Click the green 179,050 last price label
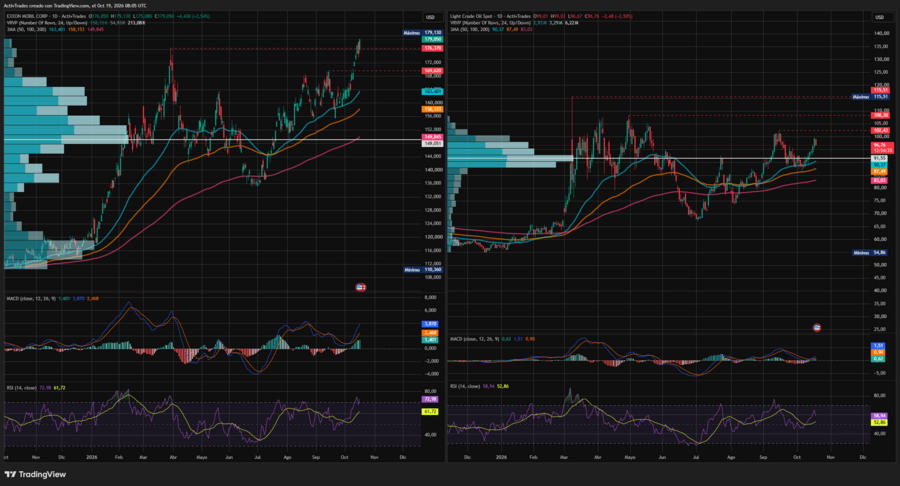This screenshot has width=900, height=486. click(x=432, y=39)
